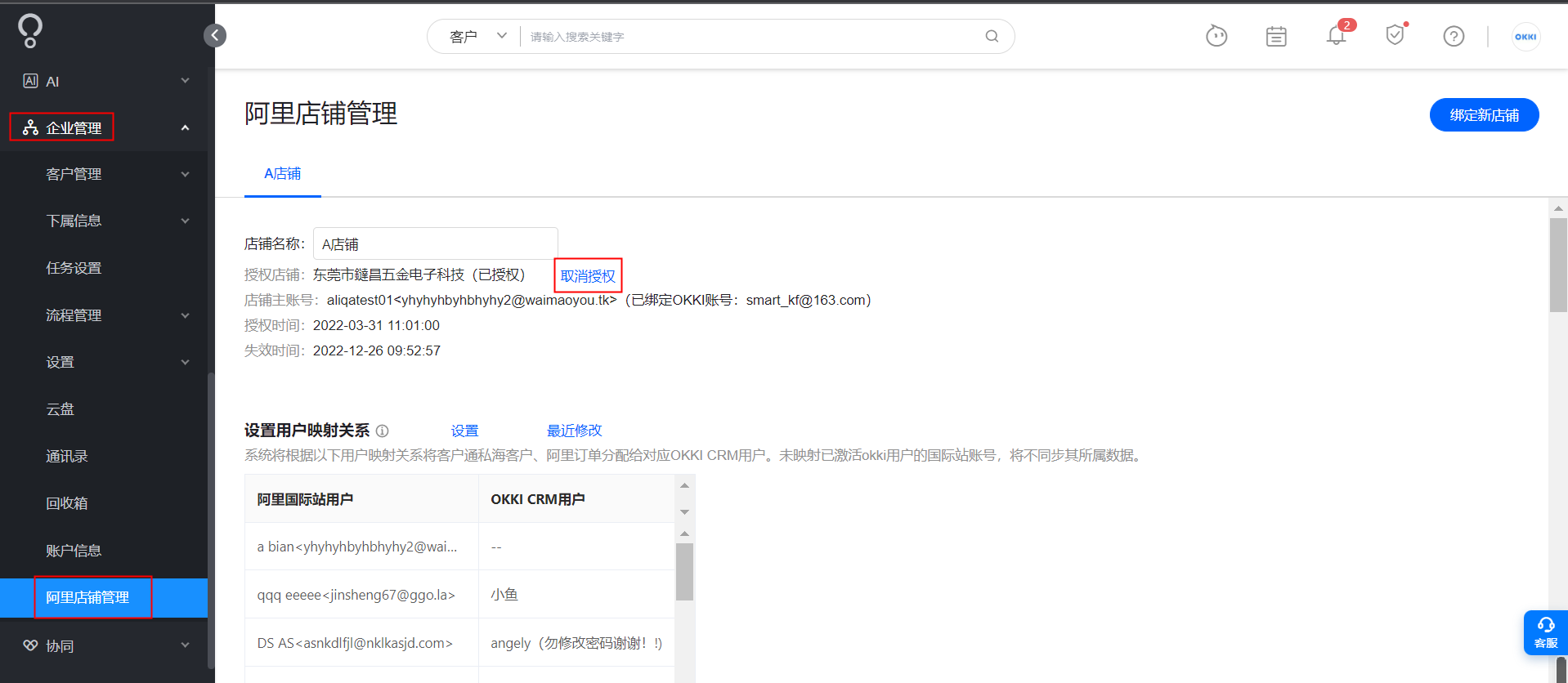This screenshot has width=1568, height=683.
Task: Click page scrollbar up arrow
Action: 1558,208
